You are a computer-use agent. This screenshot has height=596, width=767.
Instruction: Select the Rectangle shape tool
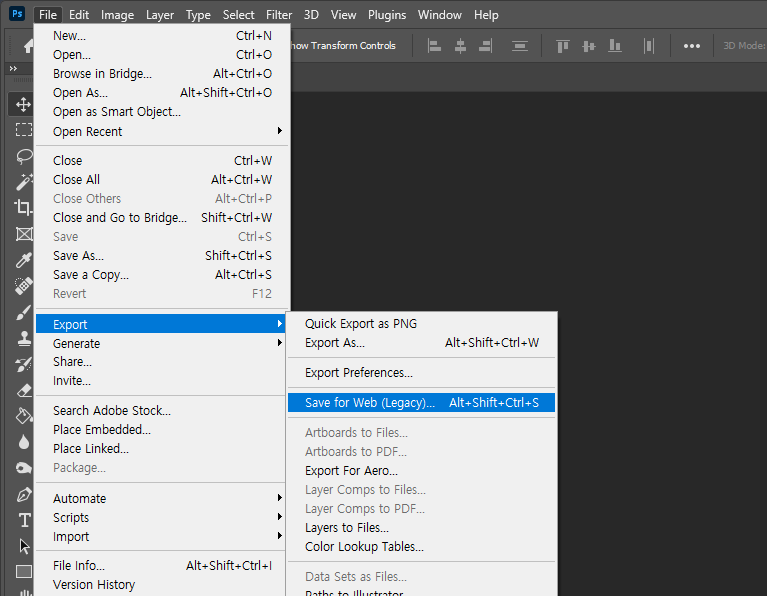point(23,572)
